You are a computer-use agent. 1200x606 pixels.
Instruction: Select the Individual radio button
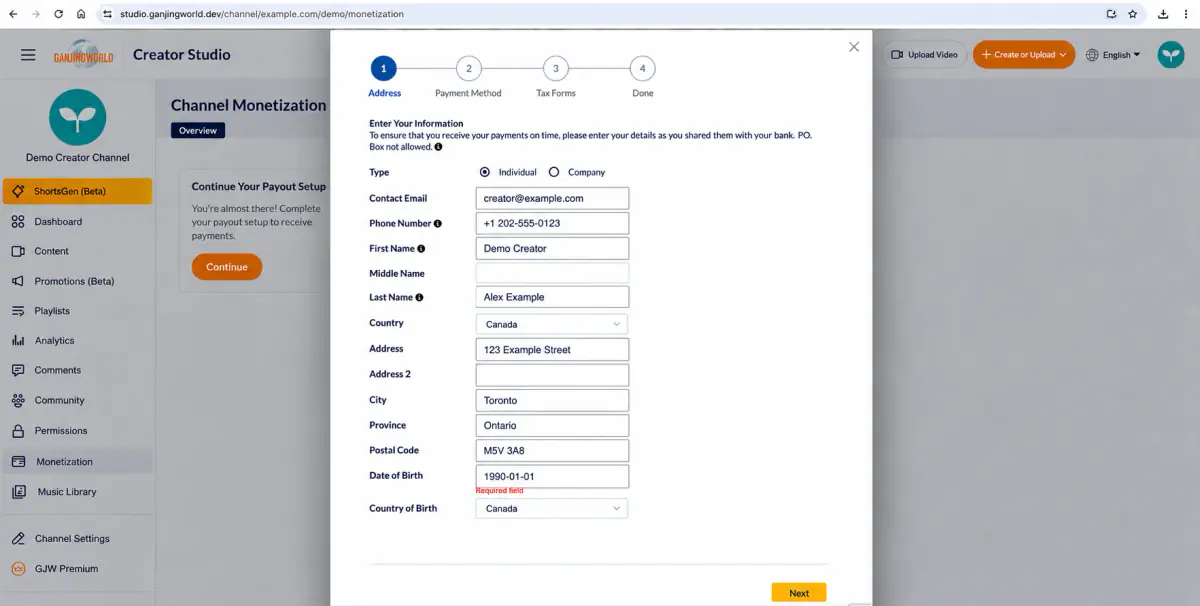click(x=485, y=172)
